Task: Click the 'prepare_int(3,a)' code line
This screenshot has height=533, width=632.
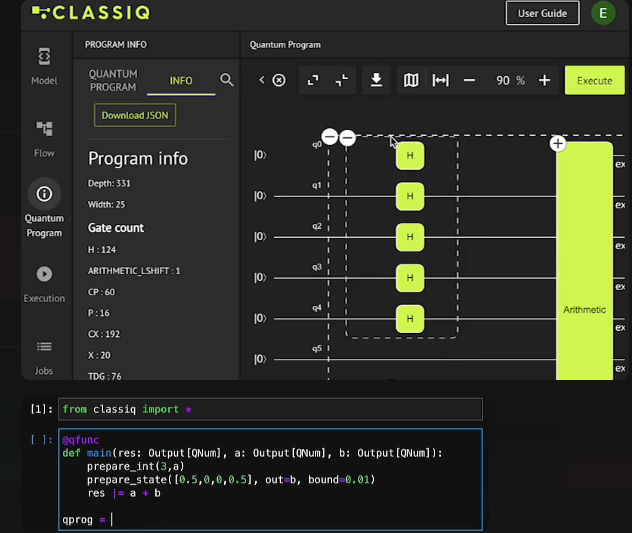Action: pyautogui.click(x=135, y=466)
